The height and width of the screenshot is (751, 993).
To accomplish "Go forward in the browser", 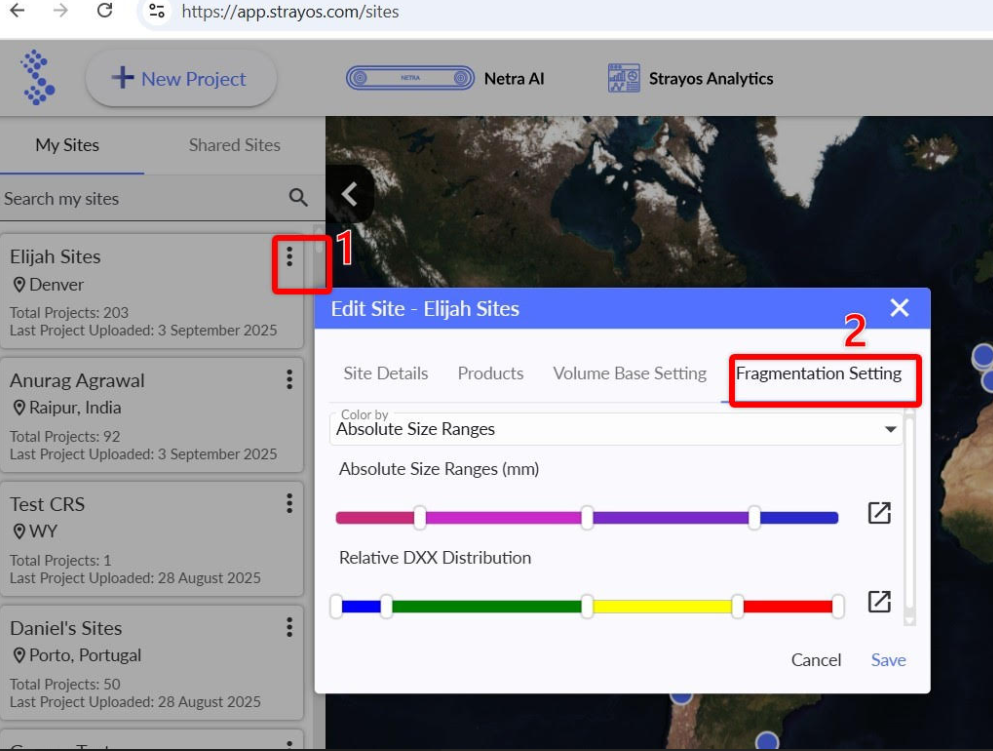I will click(x=60, y=11).
